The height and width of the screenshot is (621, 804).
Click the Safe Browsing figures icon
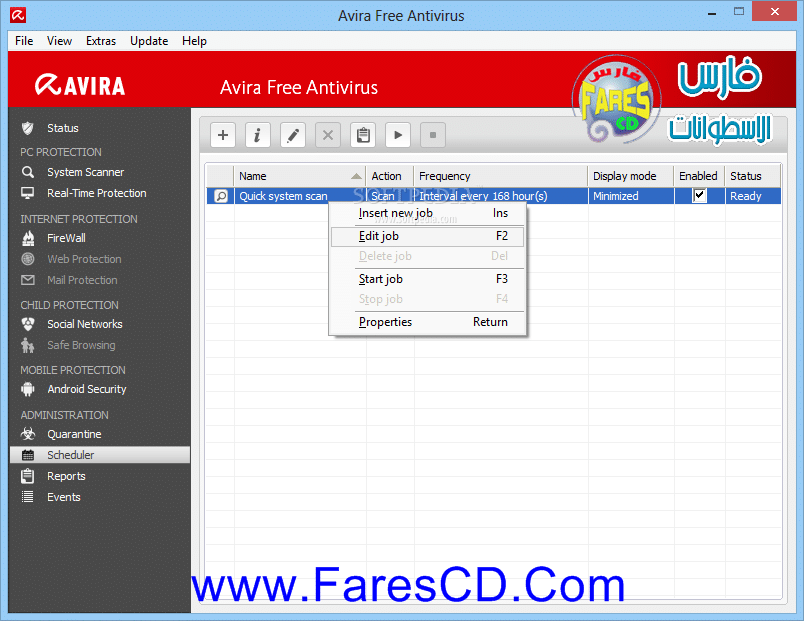(x=28, y=345)
